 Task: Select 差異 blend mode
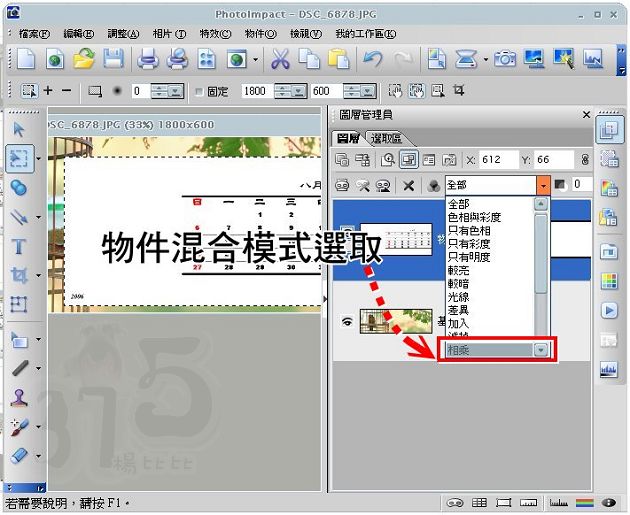458,310
